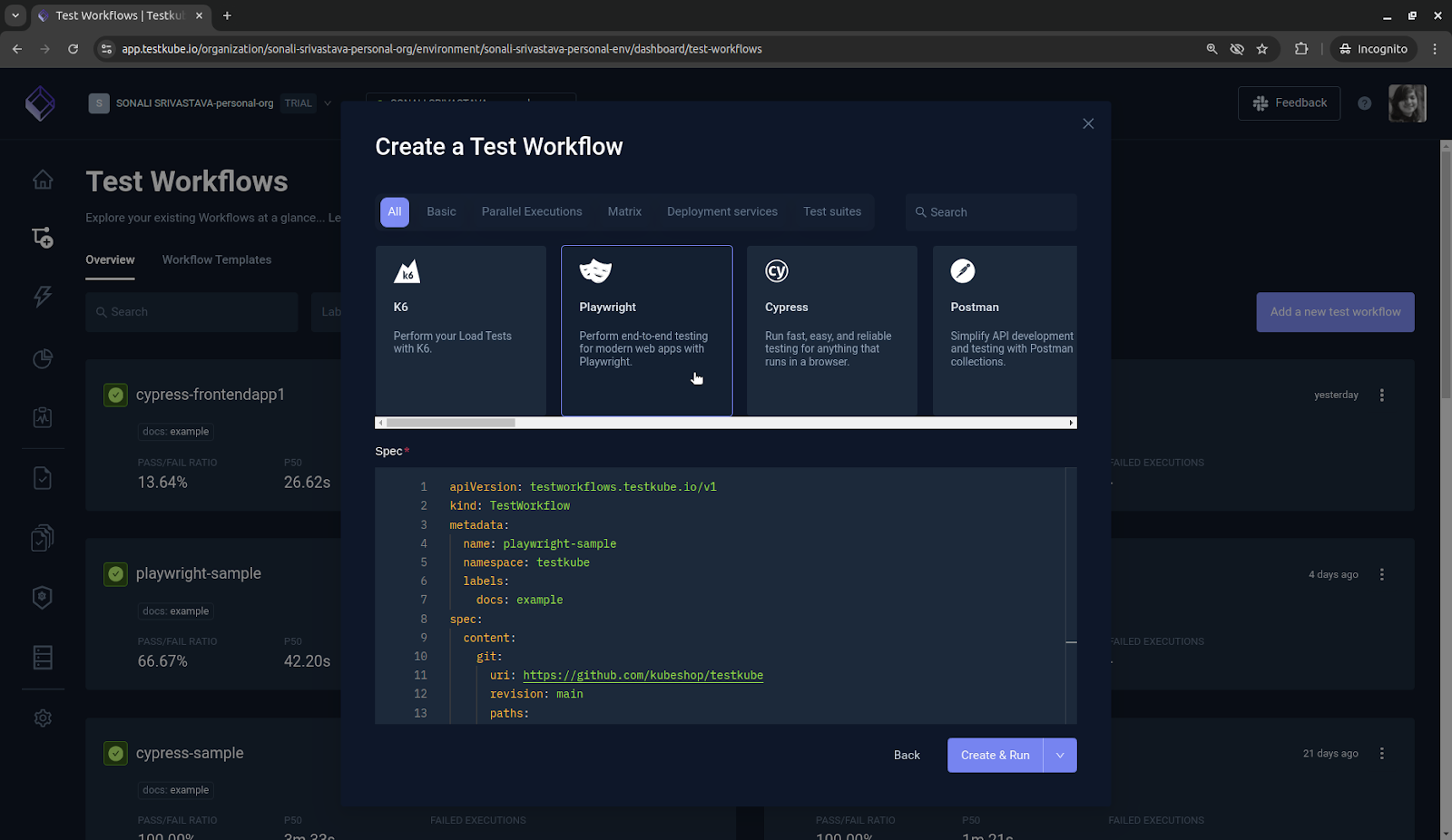Select the All template filter tab
The width and height of the screenshot is (1452, 840).
click(x=395, y=212)
